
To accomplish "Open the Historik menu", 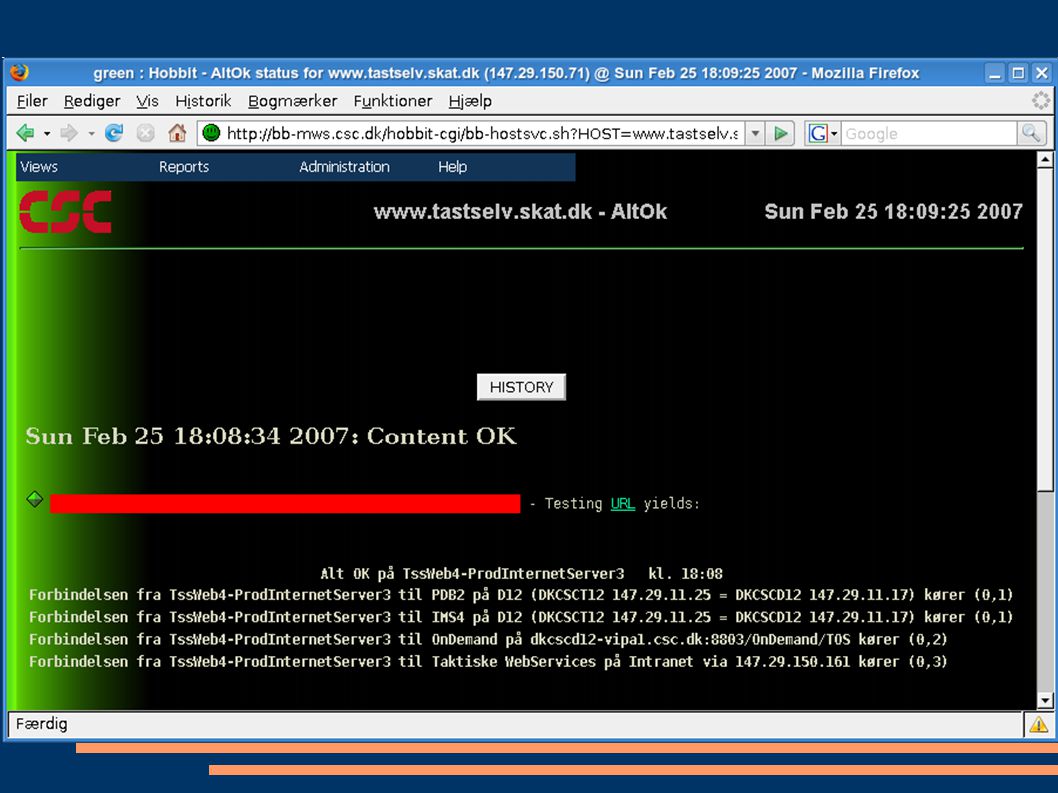I will coord(203,101).
